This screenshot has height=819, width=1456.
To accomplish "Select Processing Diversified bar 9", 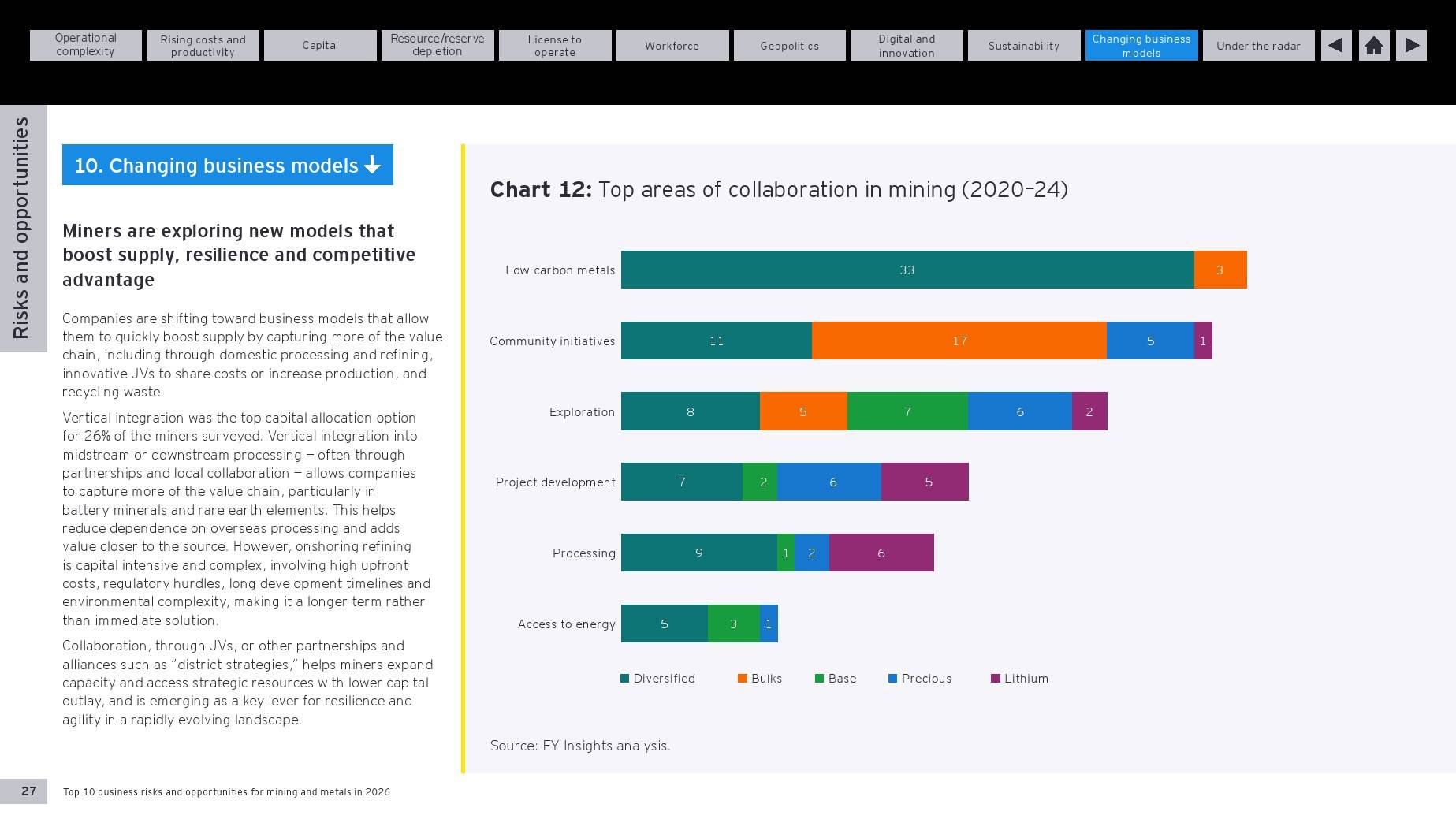I will point(699,553).
